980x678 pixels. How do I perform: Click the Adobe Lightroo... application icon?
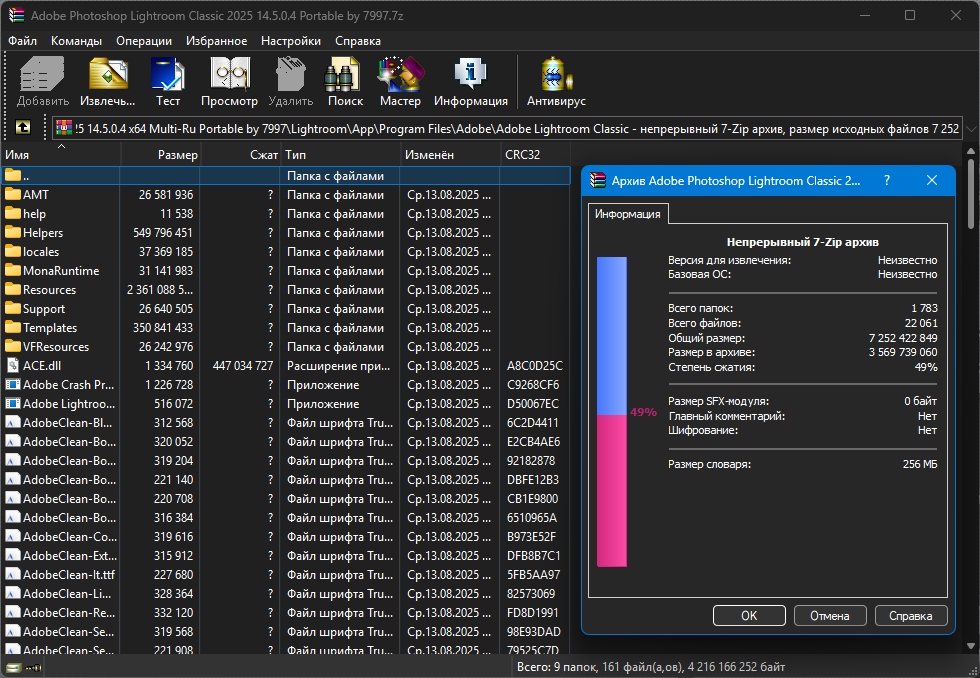point(12,404)
